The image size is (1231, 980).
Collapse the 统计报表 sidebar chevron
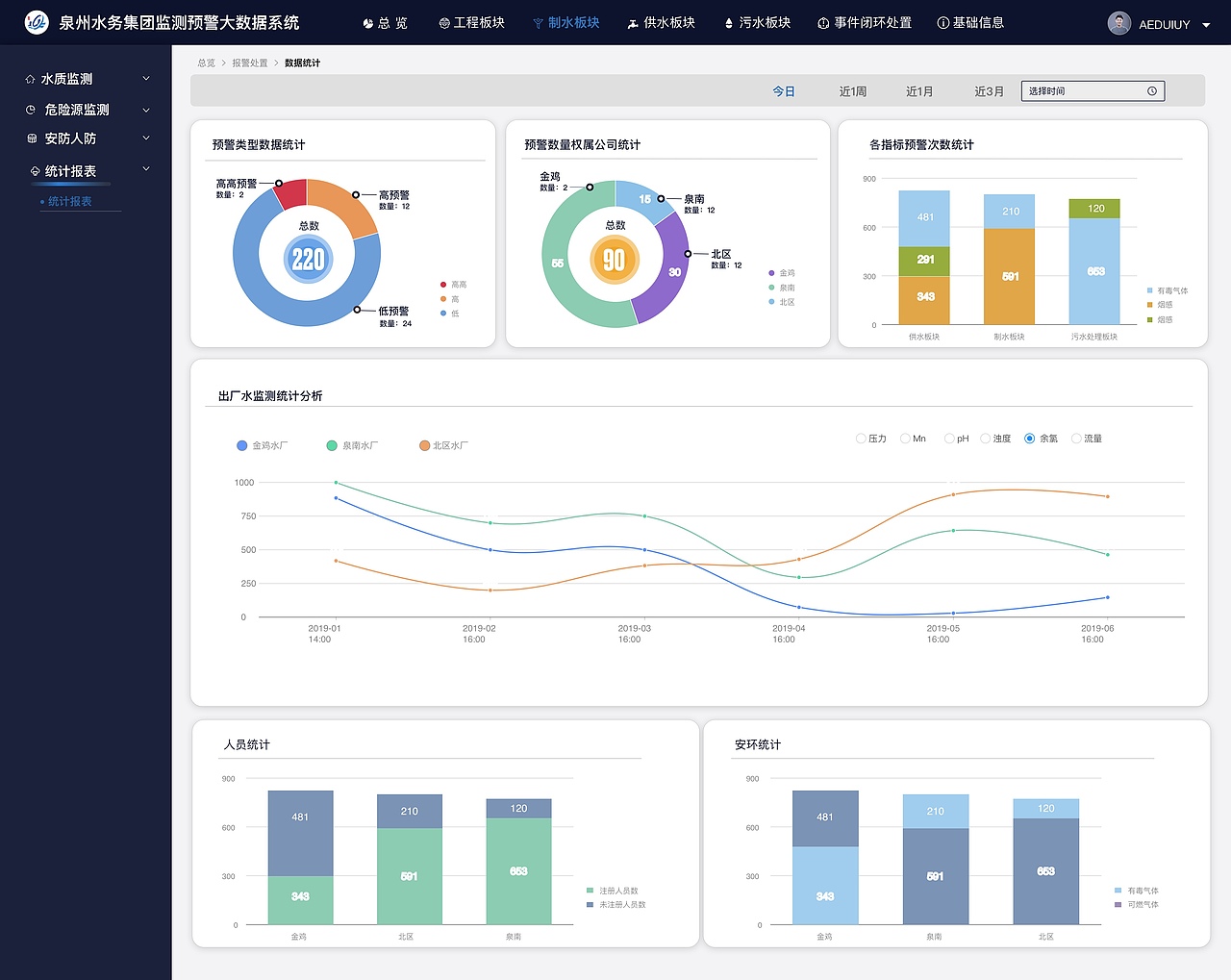coord(146,169)
